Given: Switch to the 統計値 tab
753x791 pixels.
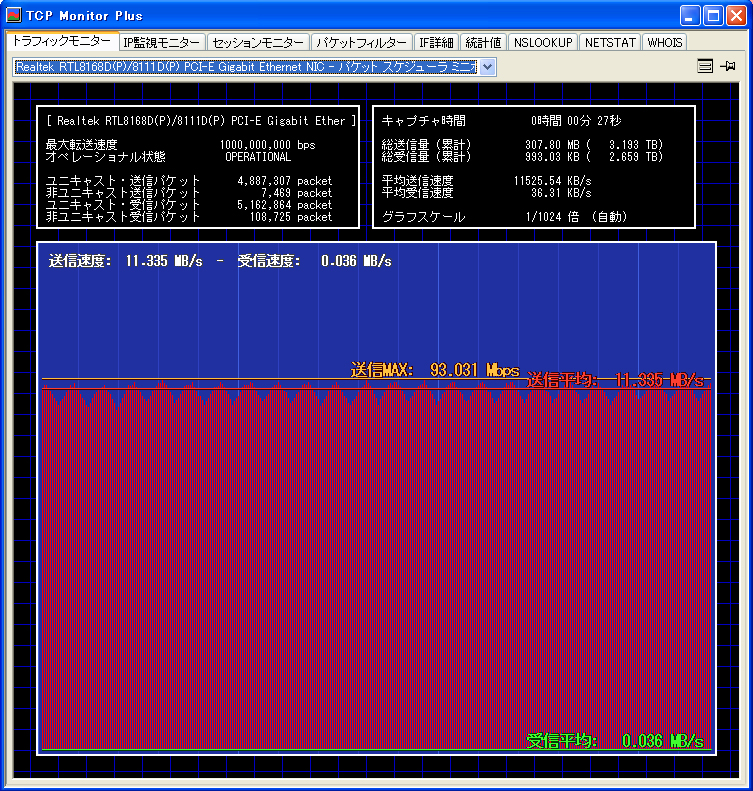Looking at the screenshot, I should (483, 42).
